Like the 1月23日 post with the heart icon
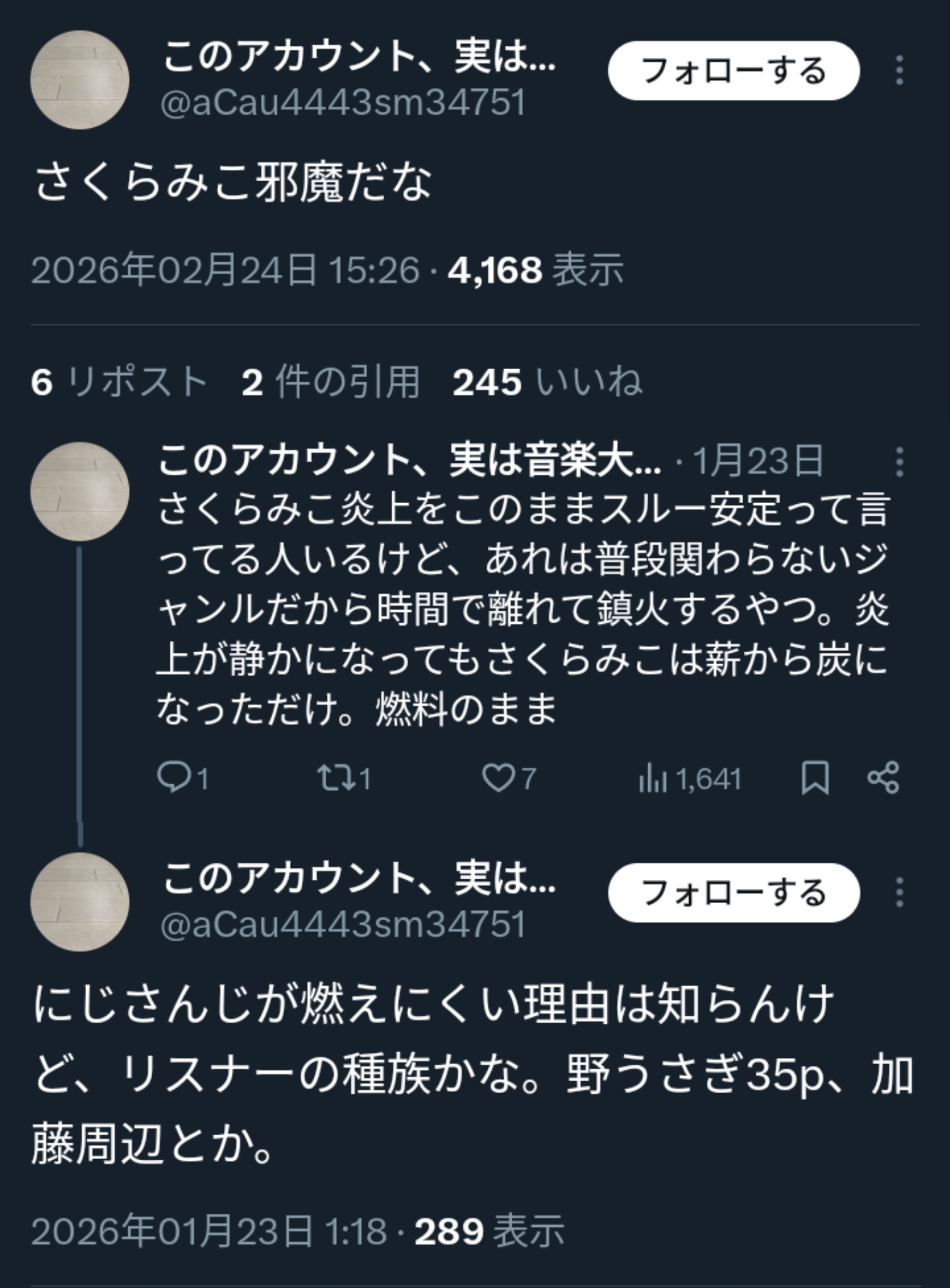Viewport: 950px width, 1288px height. point(498,779)
